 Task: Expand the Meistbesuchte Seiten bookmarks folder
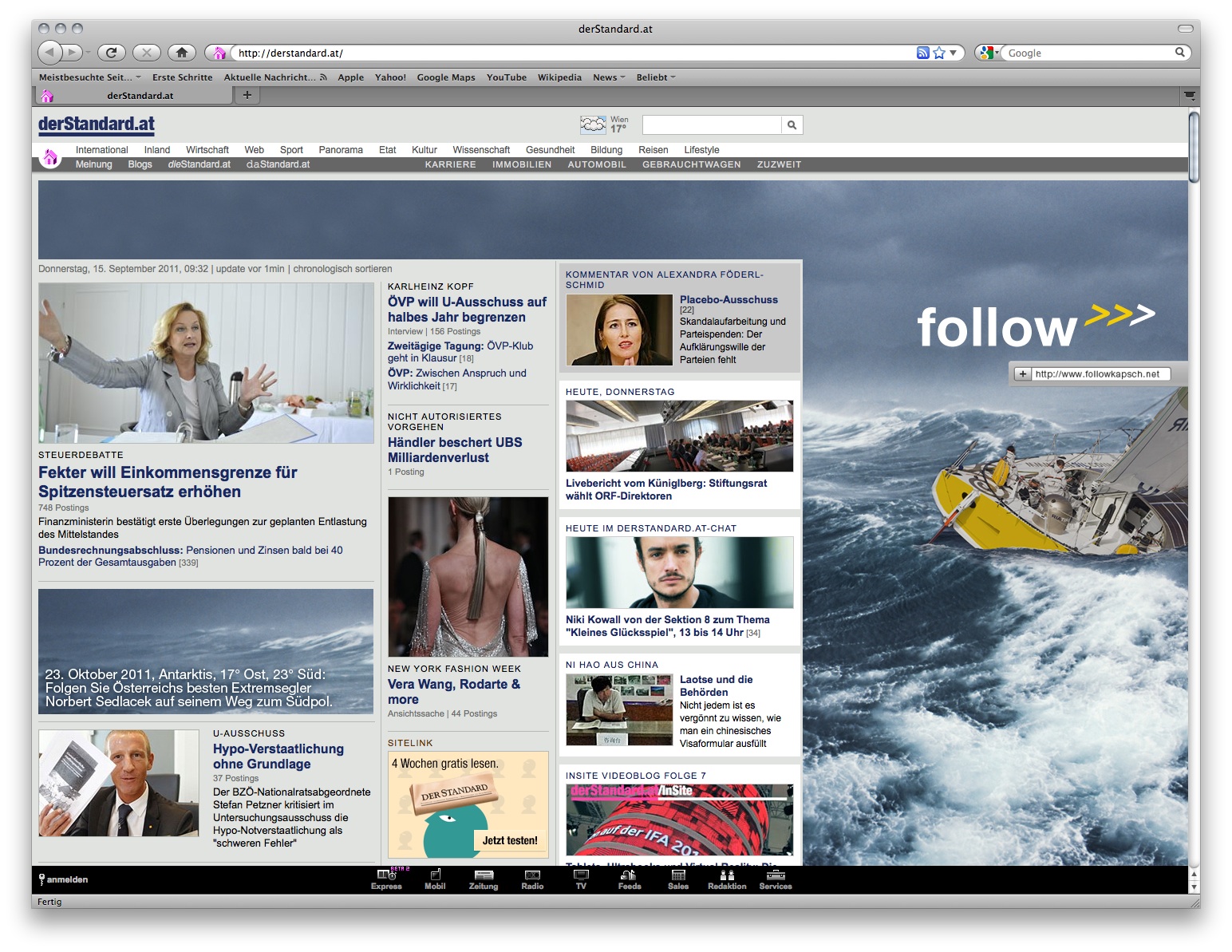89,77
